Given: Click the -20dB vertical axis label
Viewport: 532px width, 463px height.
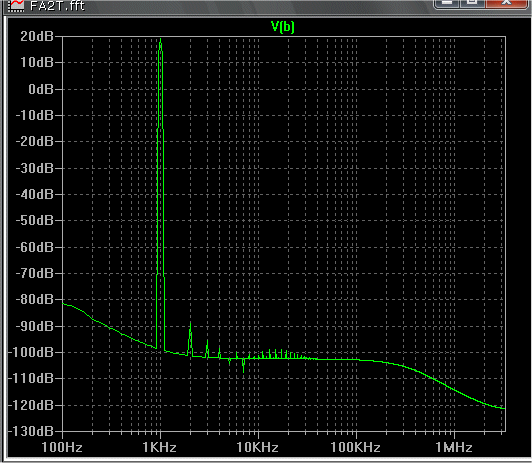Looking at the screenshot, I should point(34,141).
